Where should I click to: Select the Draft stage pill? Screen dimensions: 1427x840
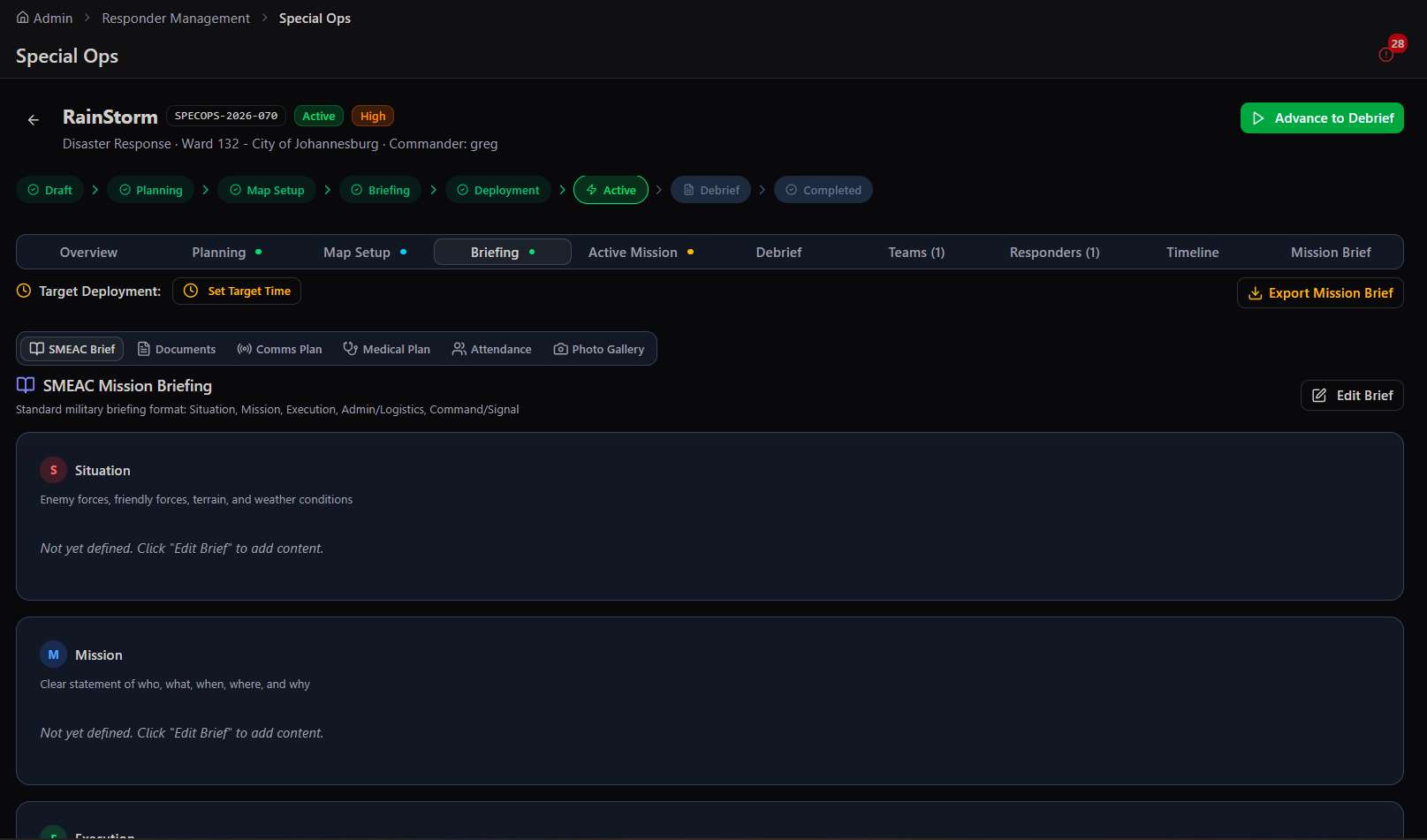[x=49, y=190]
